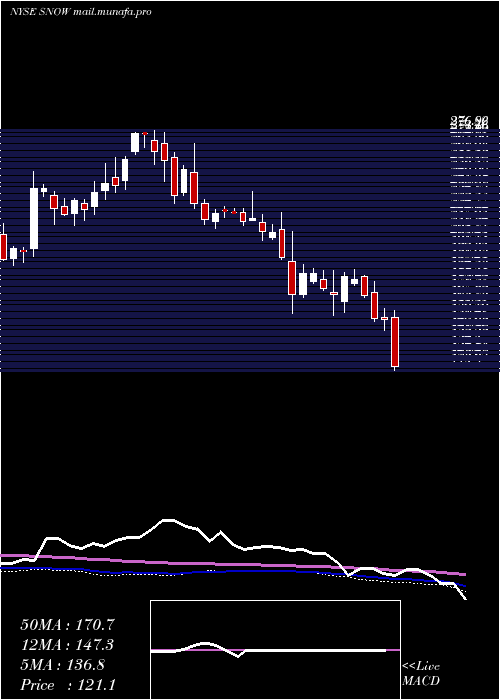Select the 50MA : 170.7 value
Viewport: 500px width, 700px height.
(x=68, y=625)
